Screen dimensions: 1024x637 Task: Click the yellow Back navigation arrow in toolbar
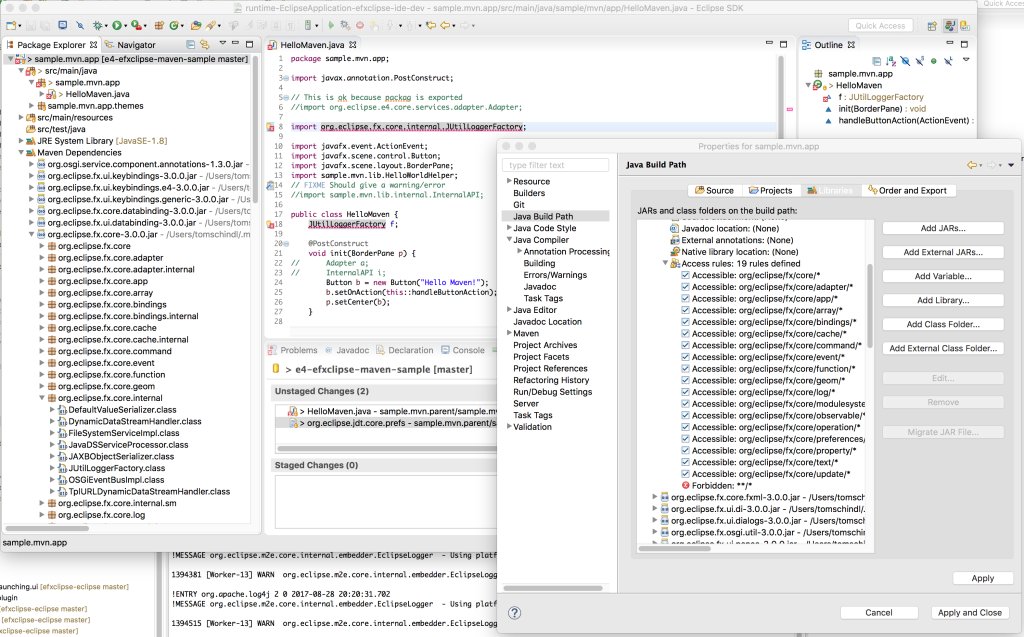point(445,25)
